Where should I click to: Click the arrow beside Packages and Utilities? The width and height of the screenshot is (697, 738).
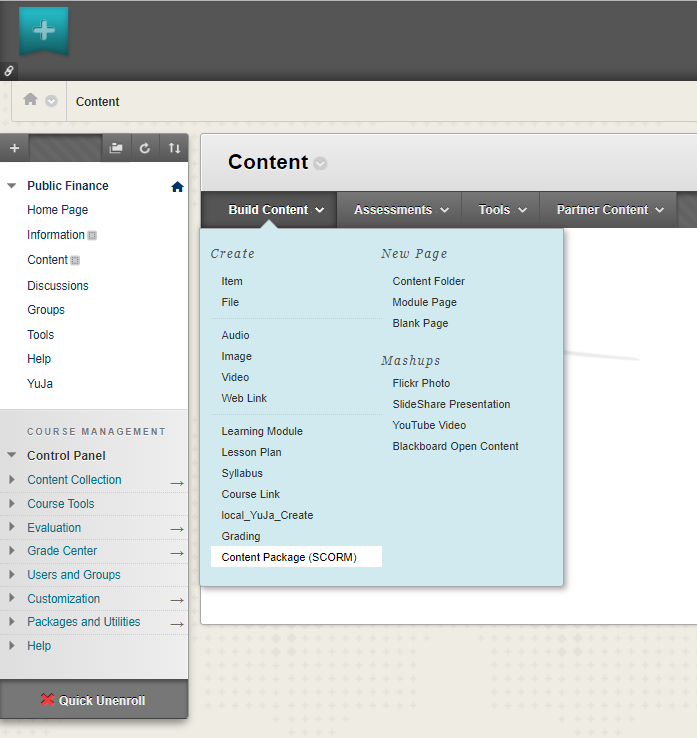click(177, 625)
